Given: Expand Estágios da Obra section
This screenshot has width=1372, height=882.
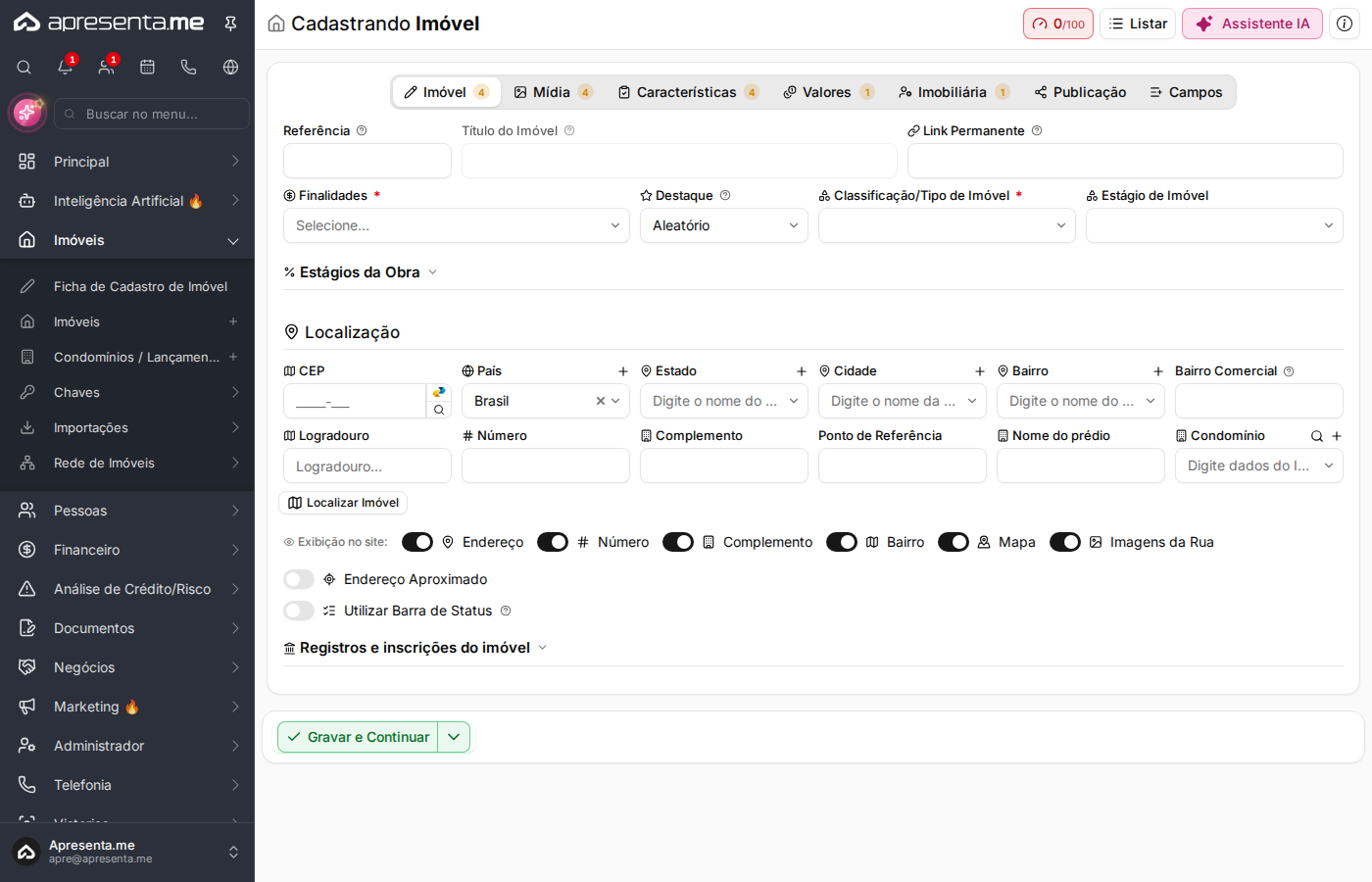Looking at the screenshot, I should point(361,272).
